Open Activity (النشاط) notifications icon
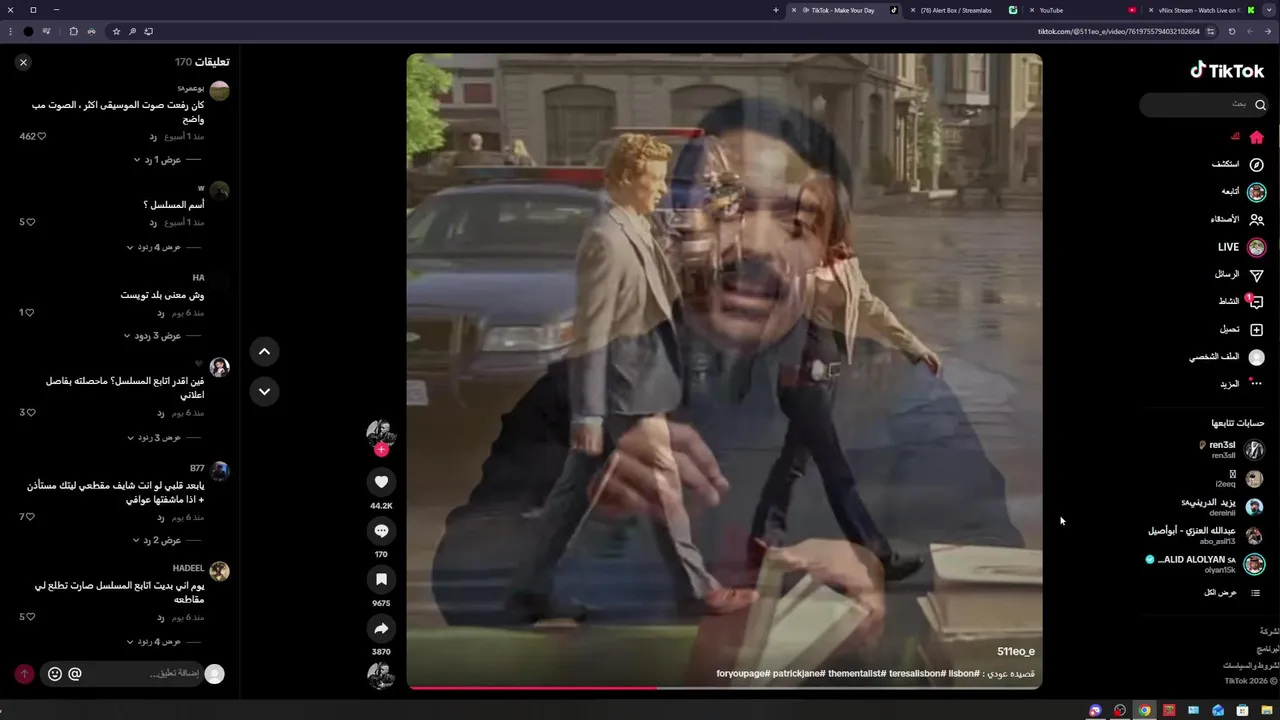This screenshot has width=1280, height=720. coord(1256,301)
